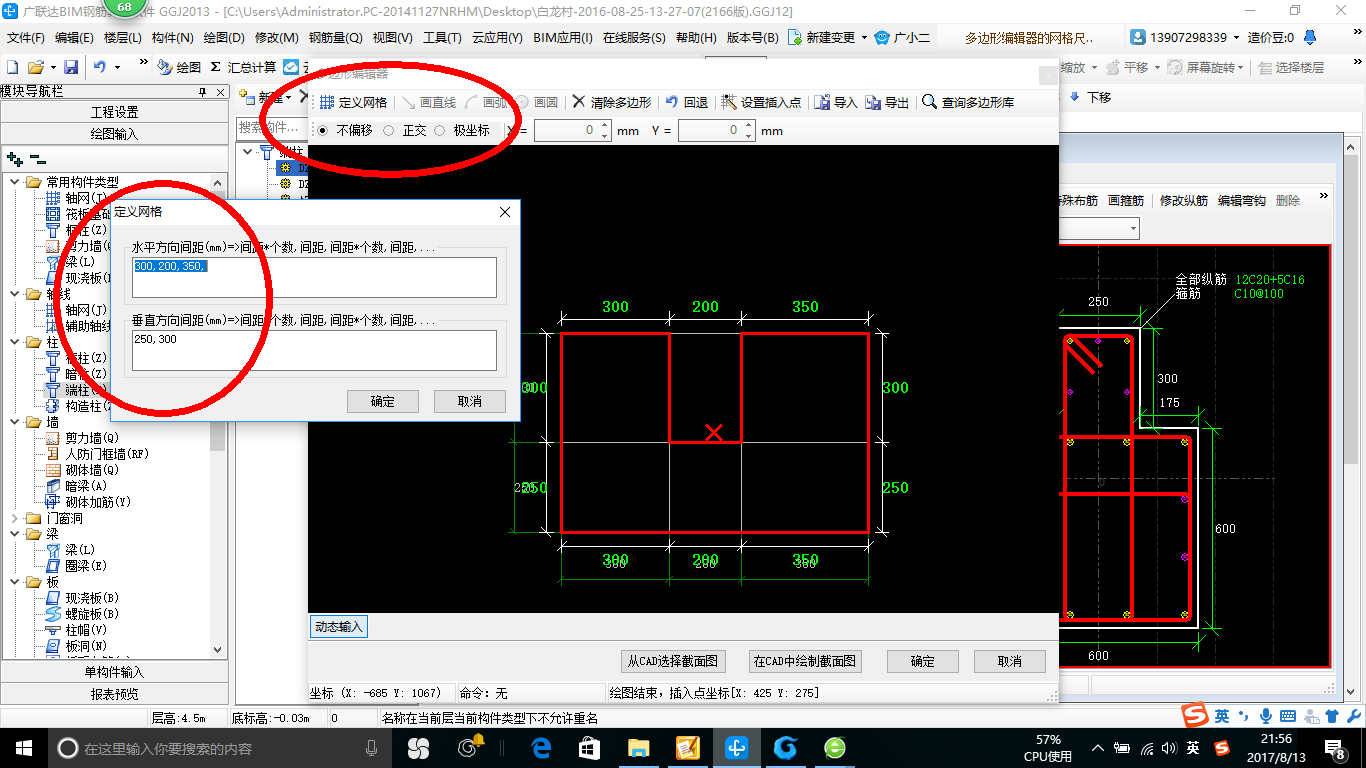Open the 文件(F) menu
The width and height of the screenshot is (1366, 768).
coord(26,38)
